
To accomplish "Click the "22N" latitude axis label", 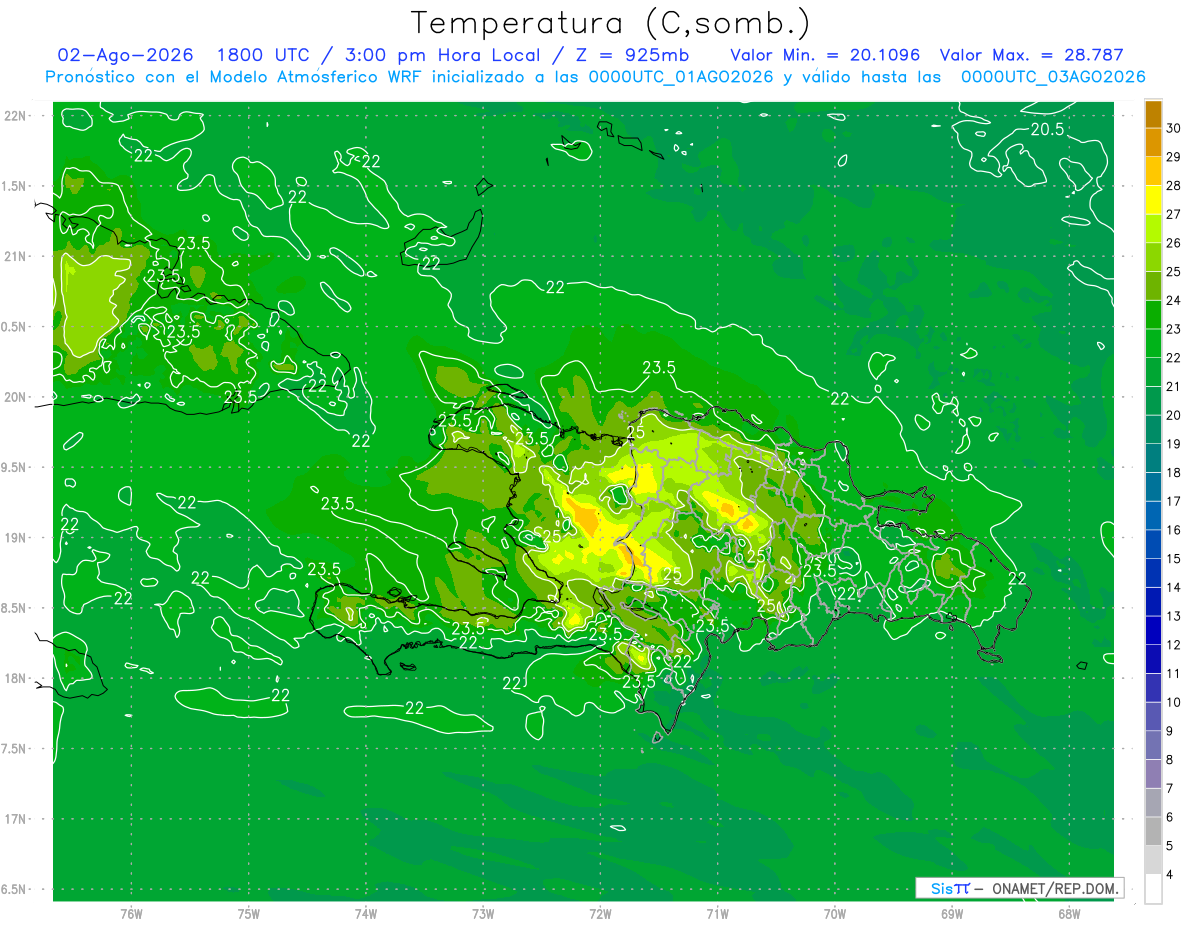I will 16,116.
